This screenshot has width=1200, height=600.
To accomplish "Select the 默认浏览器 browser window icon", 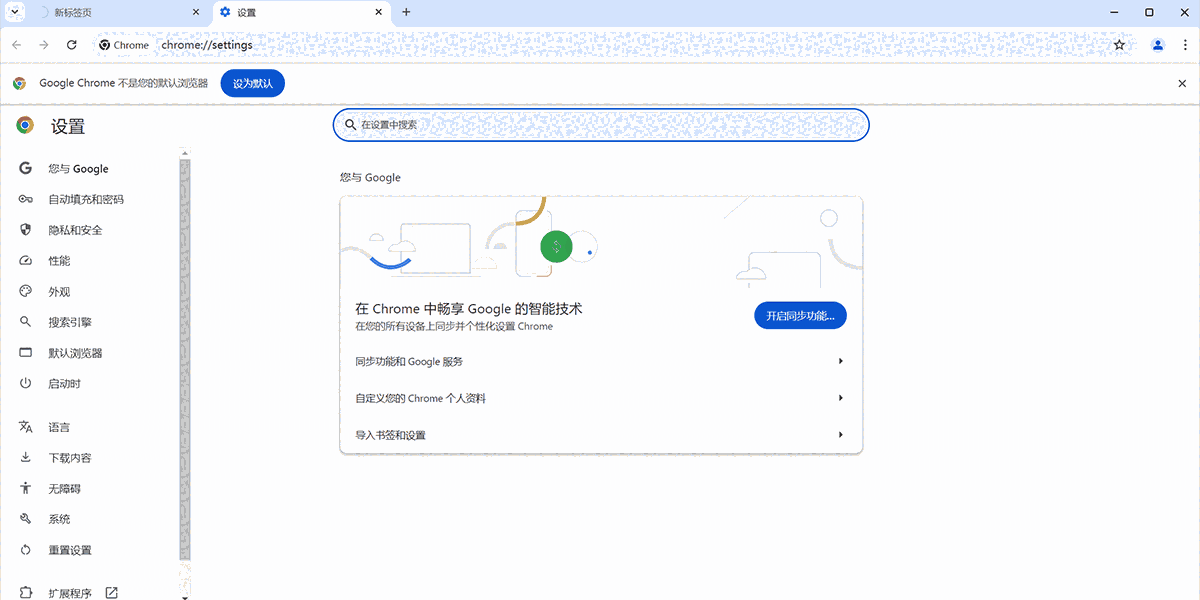I will click(26, 352).
